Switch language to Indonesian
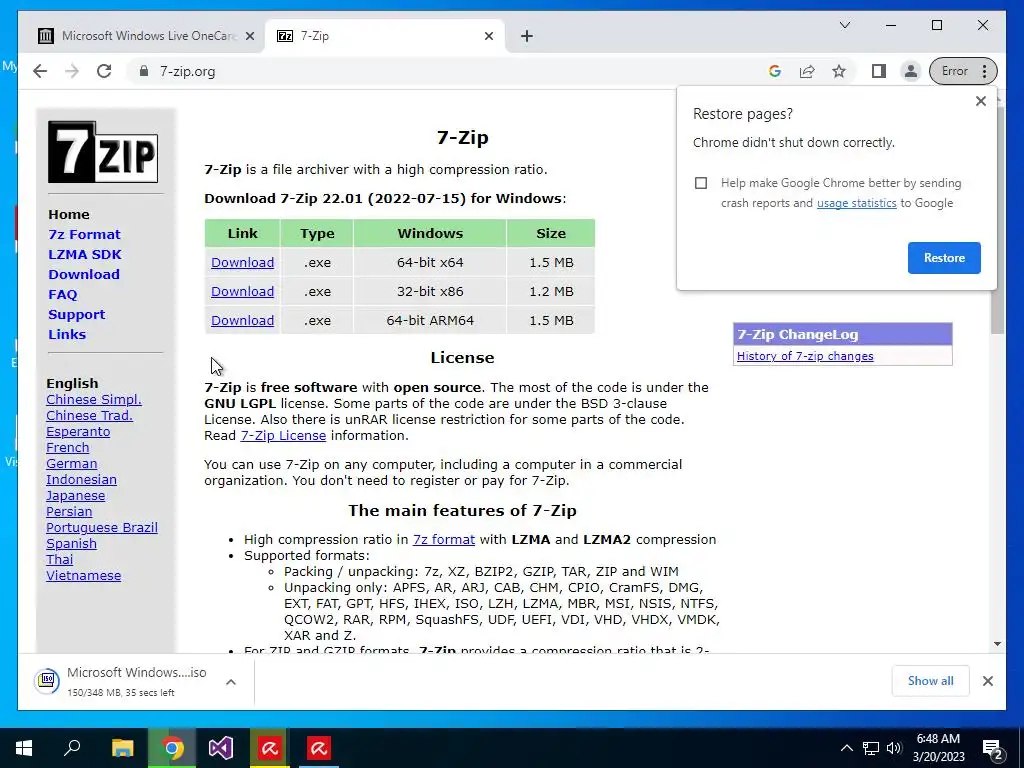1024x768 pixels. 81,479
